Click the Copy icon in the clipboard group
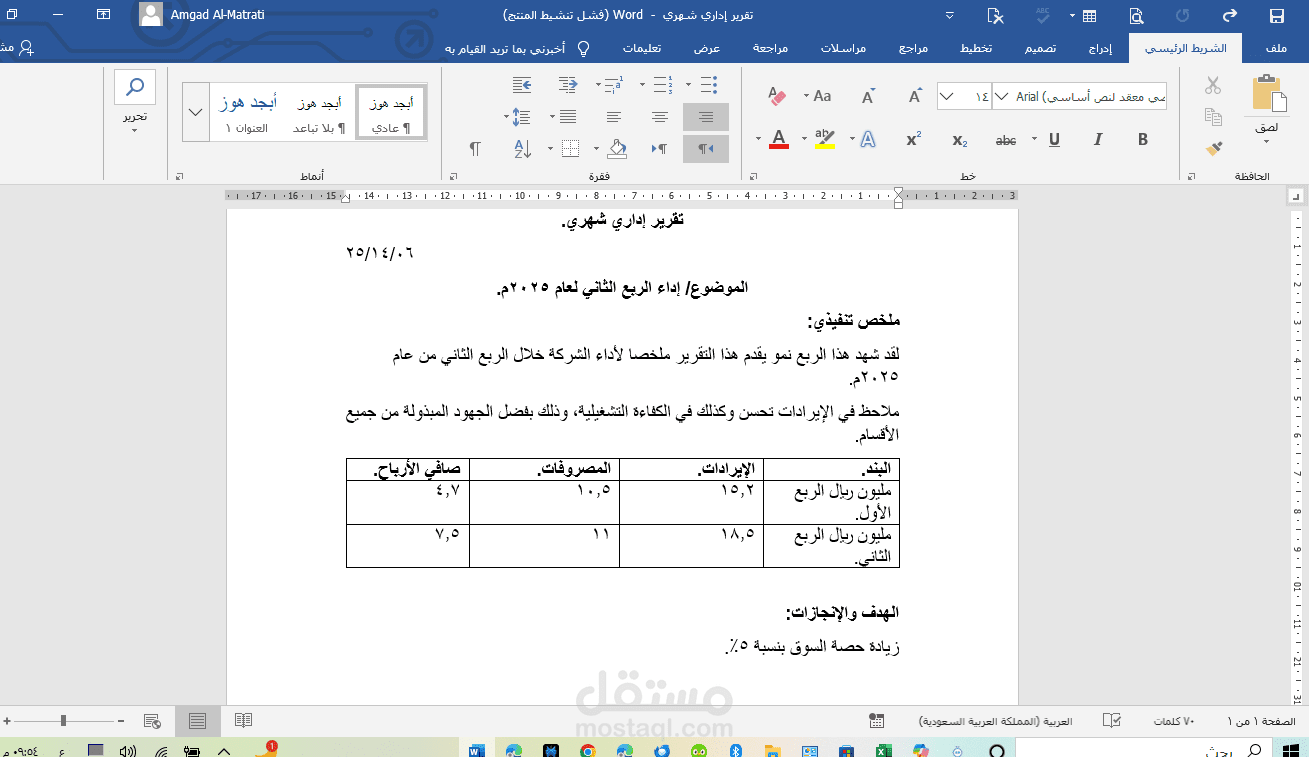Viewport: 1309px width, 757px height. (x=1213, y=117)
